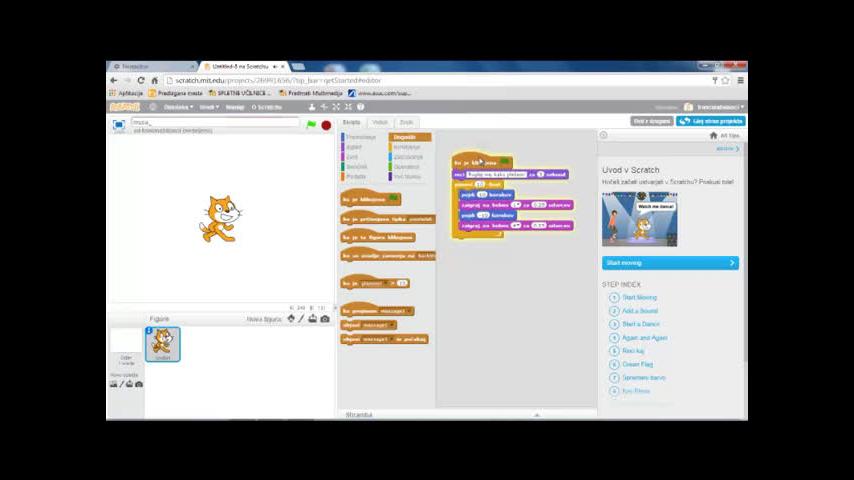Screen dimensions: 854x480
Task: Click the project title input field
Action: (215, 122)
